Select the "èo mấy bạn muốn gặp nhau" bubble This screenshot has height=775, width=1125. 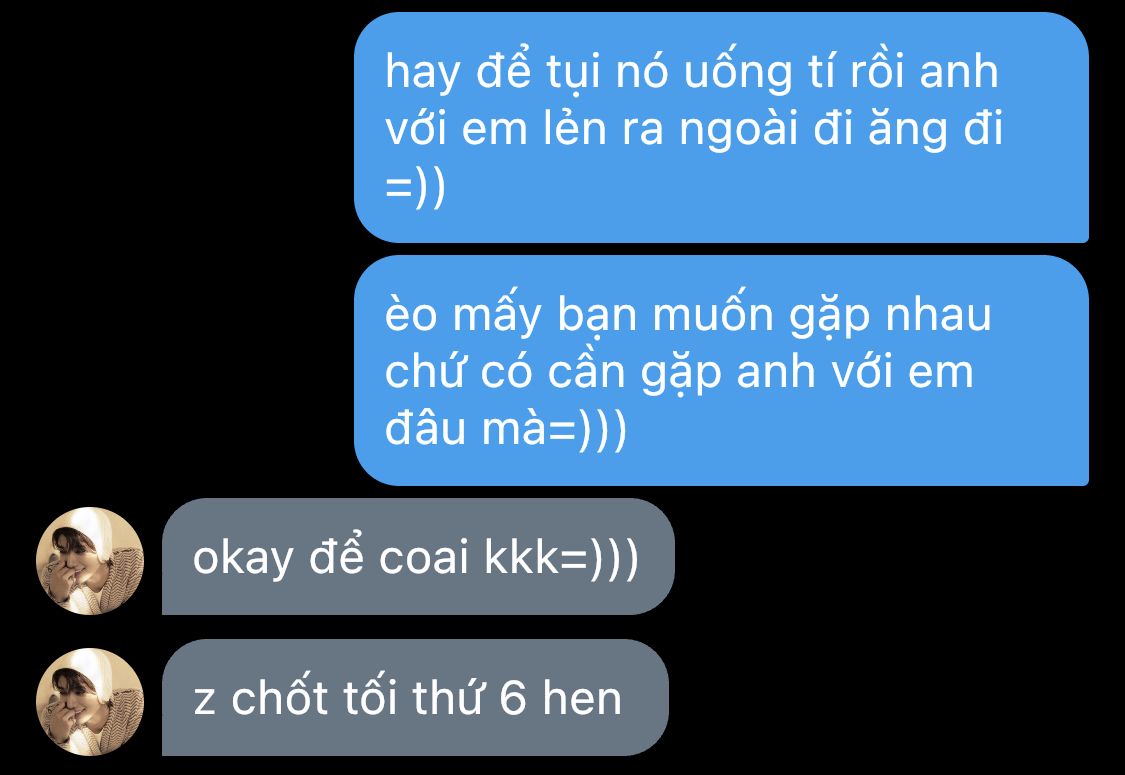click(721, 370)
